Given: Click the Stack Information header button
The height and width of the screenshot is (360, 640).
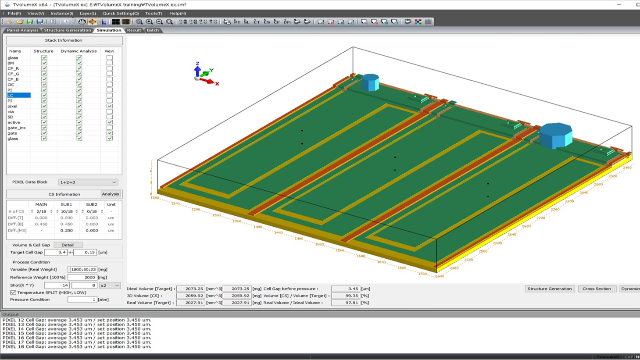Looking at the screenshot, I should tap(64, 40).
